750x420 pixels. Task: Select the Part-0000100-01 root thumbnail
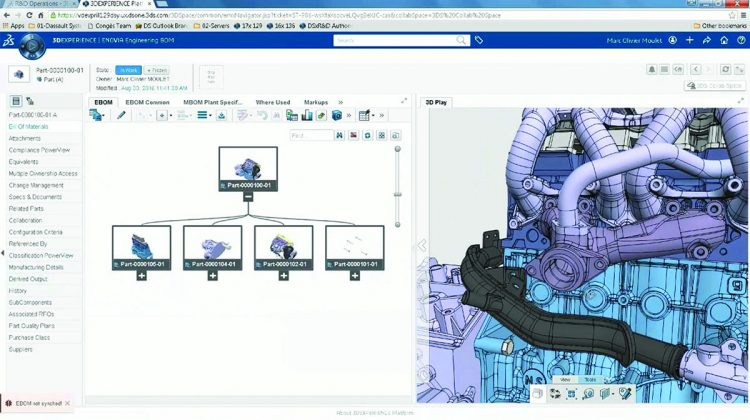click(248, 168)
